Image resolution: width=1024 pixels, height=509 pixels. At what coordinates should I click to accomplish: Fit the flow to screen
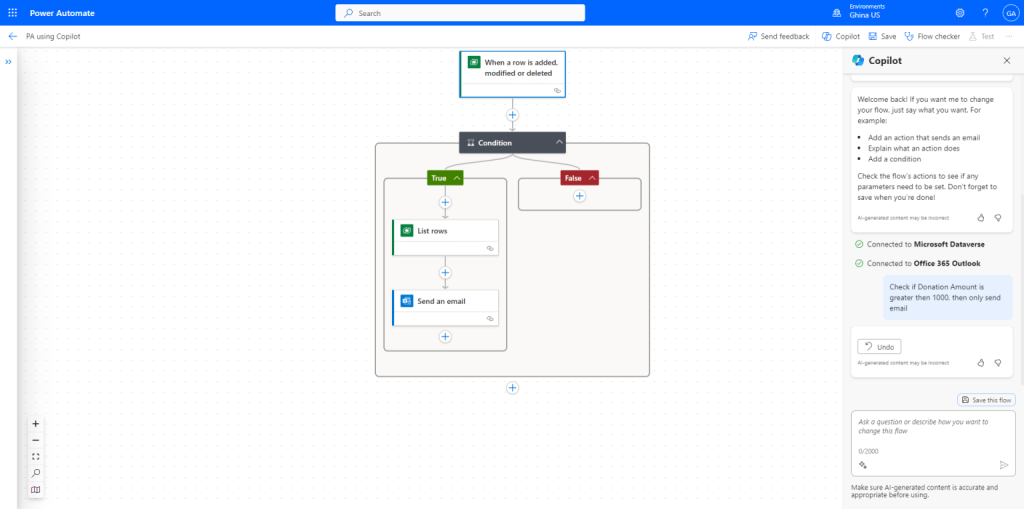36,456
